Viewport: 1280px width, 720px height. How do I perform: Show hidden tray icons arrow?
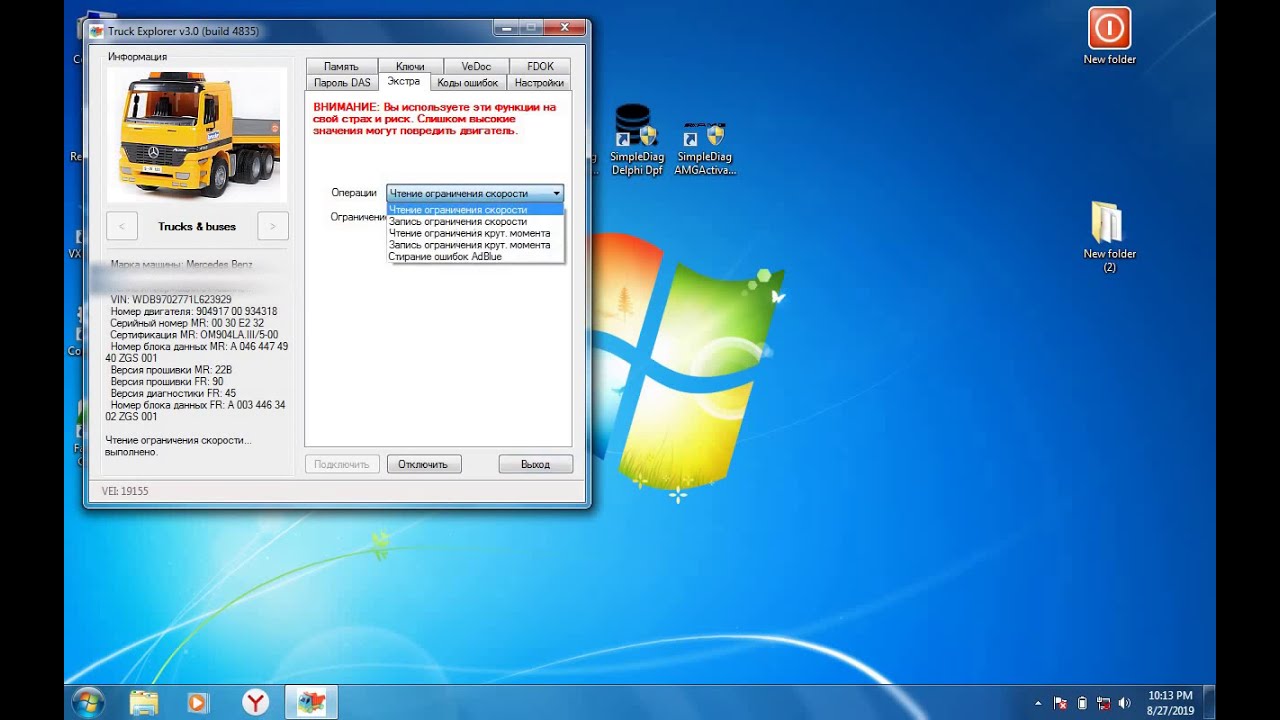tap(1038, 703)
